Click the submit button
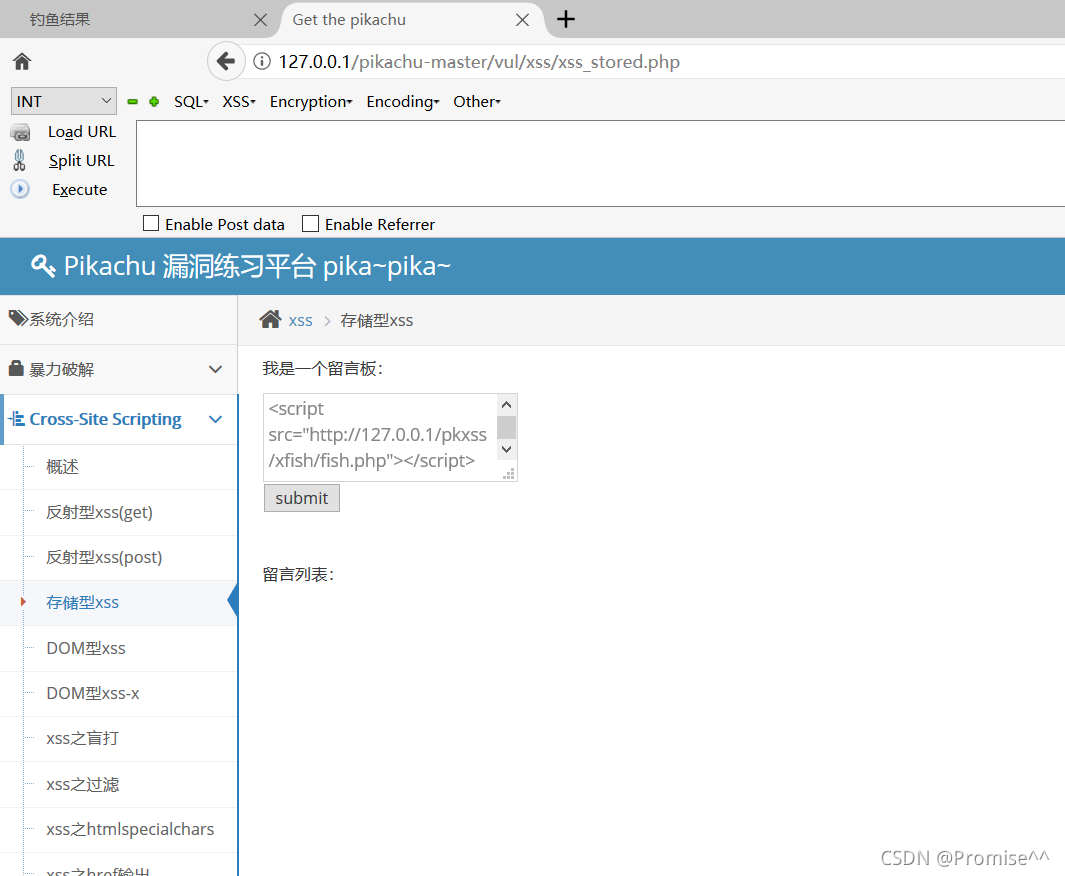1065x876 pixels. 302,498
